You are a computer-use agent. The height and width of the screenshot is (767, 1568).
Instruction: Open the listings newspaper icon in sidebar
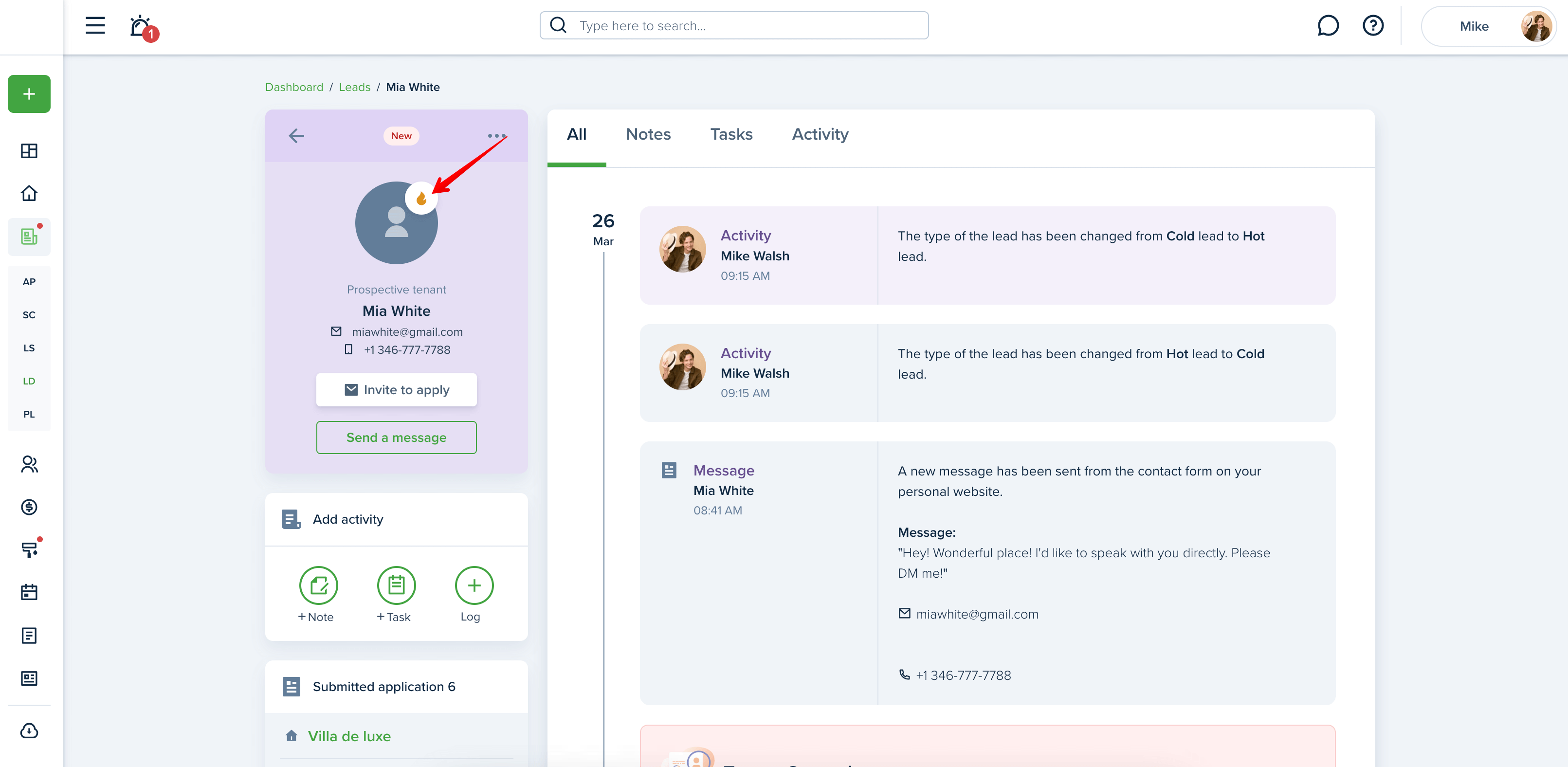tap(29, 236)
